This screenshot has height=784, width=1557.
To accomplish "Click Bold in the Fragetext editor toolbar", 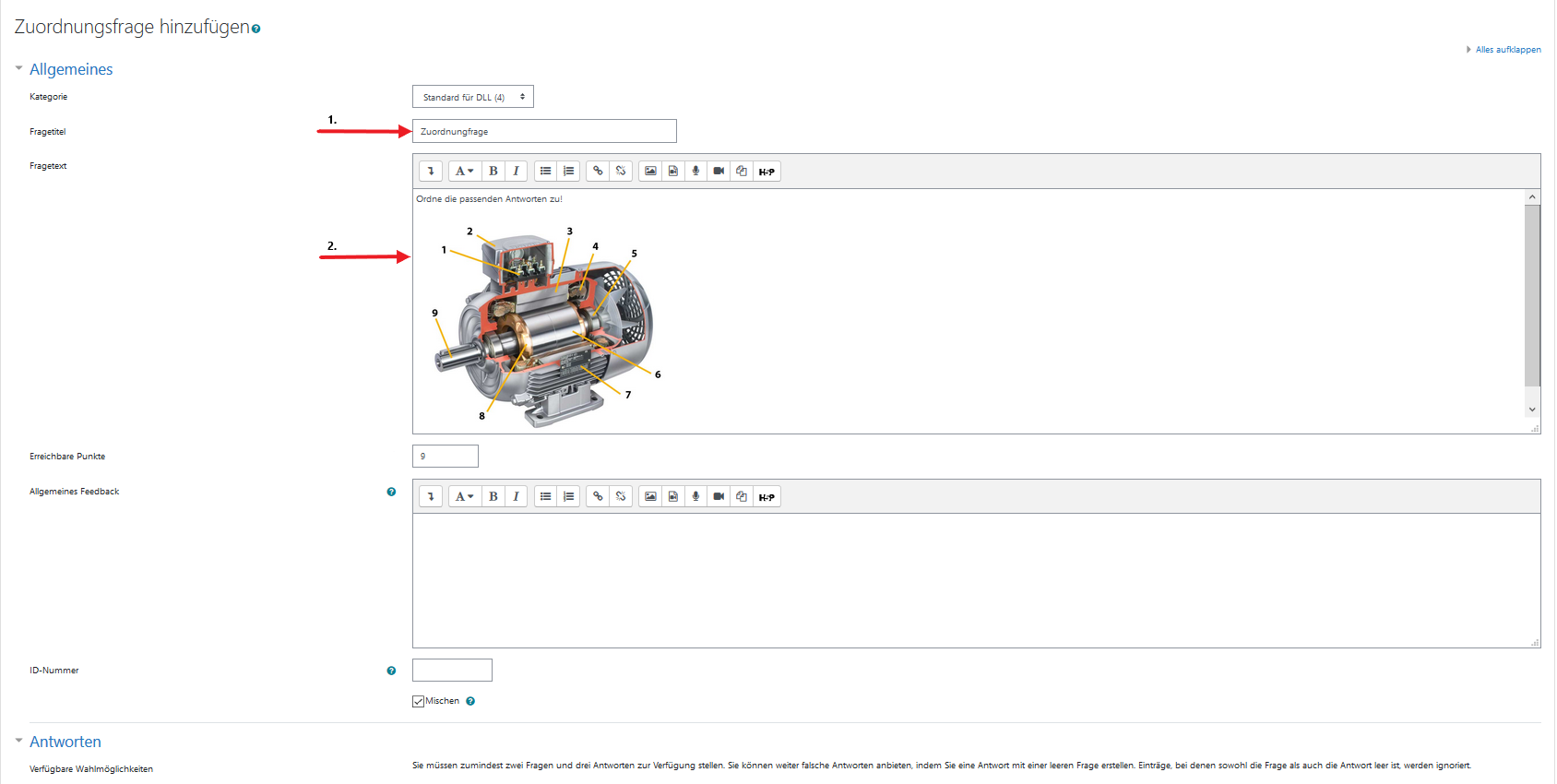I will tap(493, 172).
